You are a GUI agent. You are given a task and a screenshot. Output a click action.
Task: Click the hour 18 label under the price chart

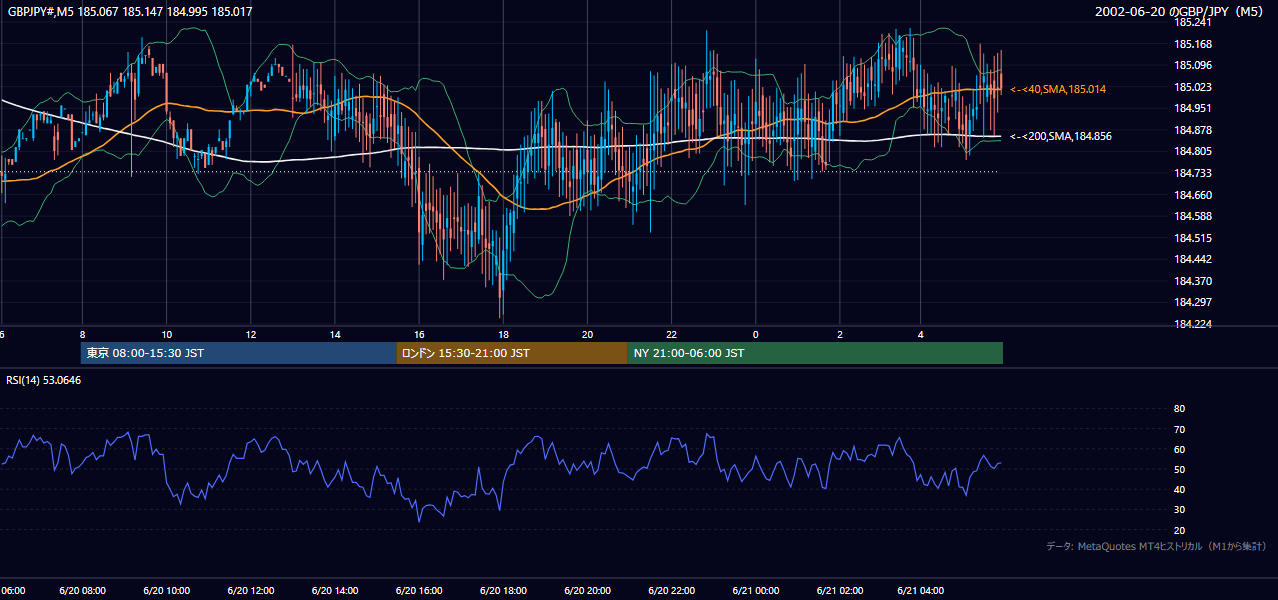503,334
